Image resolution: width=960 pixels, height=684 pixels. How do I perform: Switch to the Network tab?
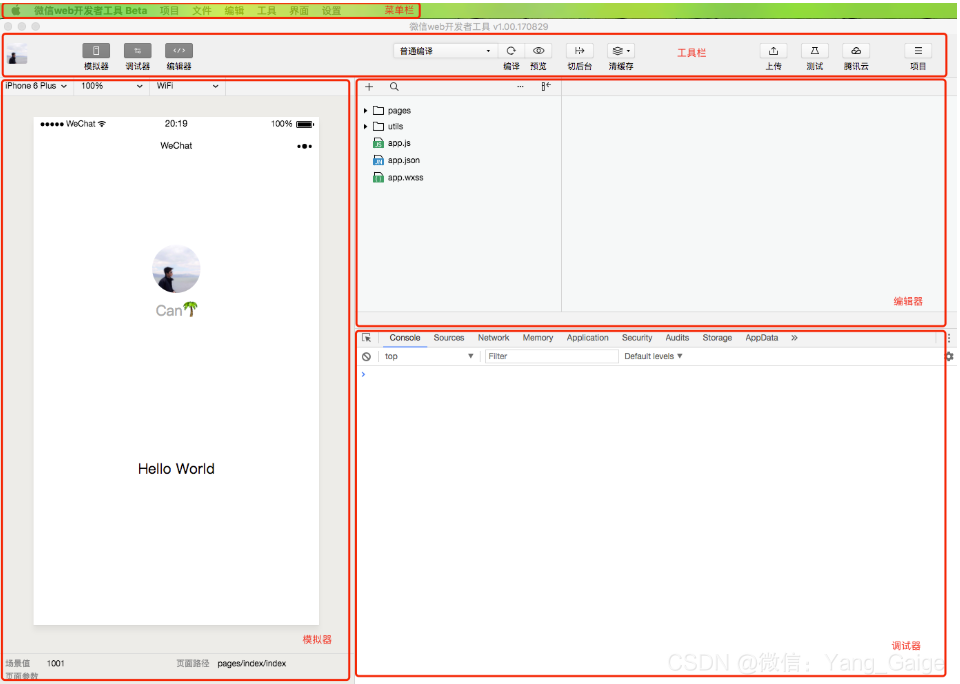493,338
